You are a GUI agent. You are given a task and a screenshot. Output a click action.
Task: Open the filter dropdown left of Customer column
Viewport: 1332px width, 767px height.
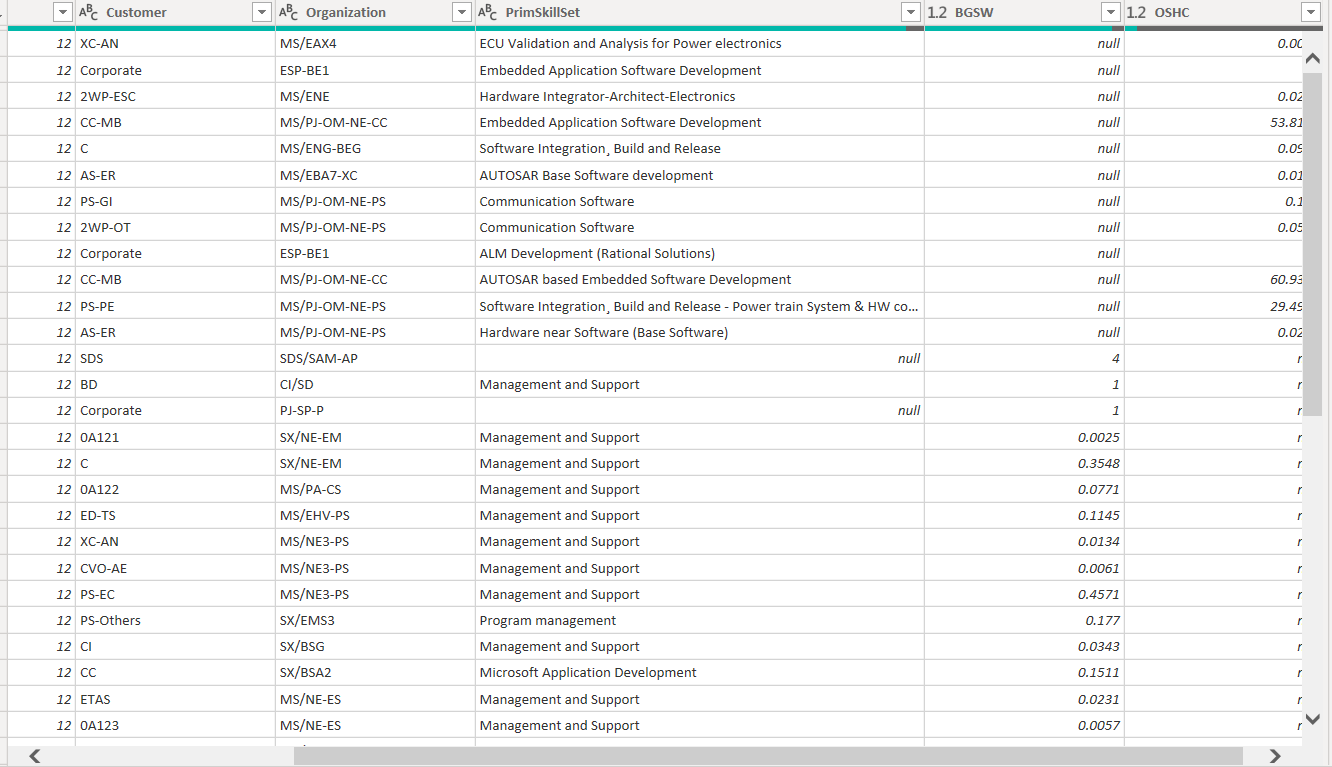pyautogui.click(x=63, y=12)
